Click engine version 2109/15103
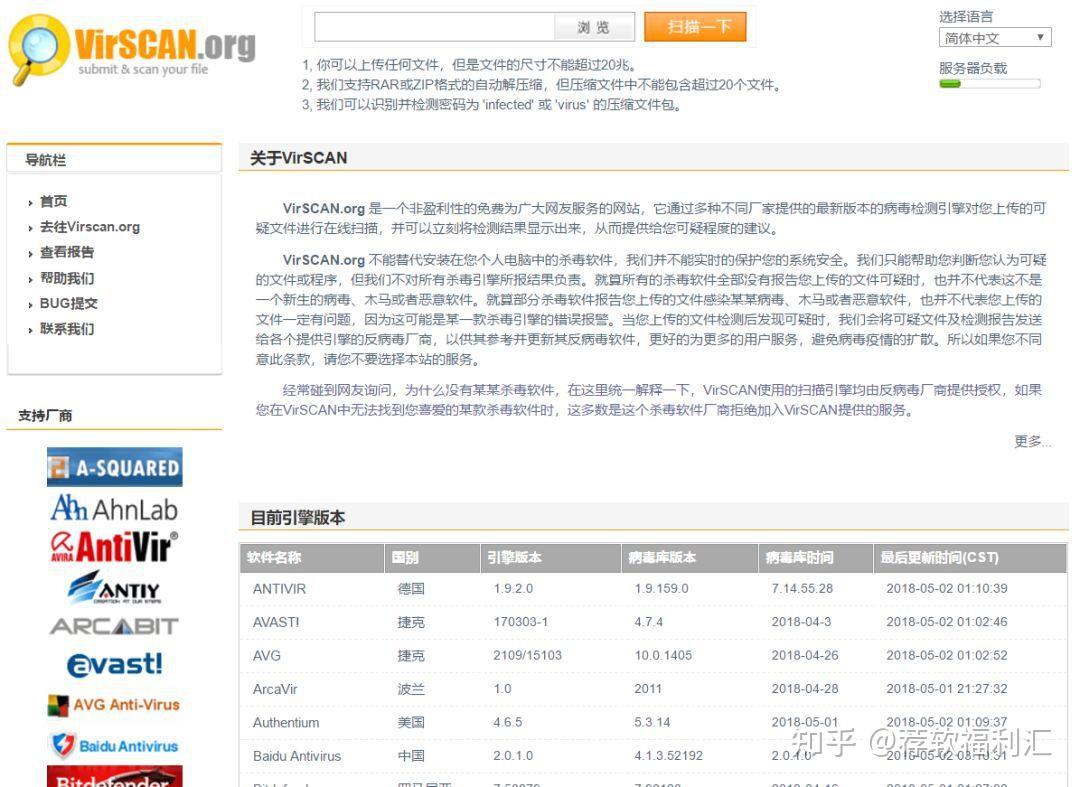The width and height of the screenshot is (1080, 787). (x=527, y=655)
